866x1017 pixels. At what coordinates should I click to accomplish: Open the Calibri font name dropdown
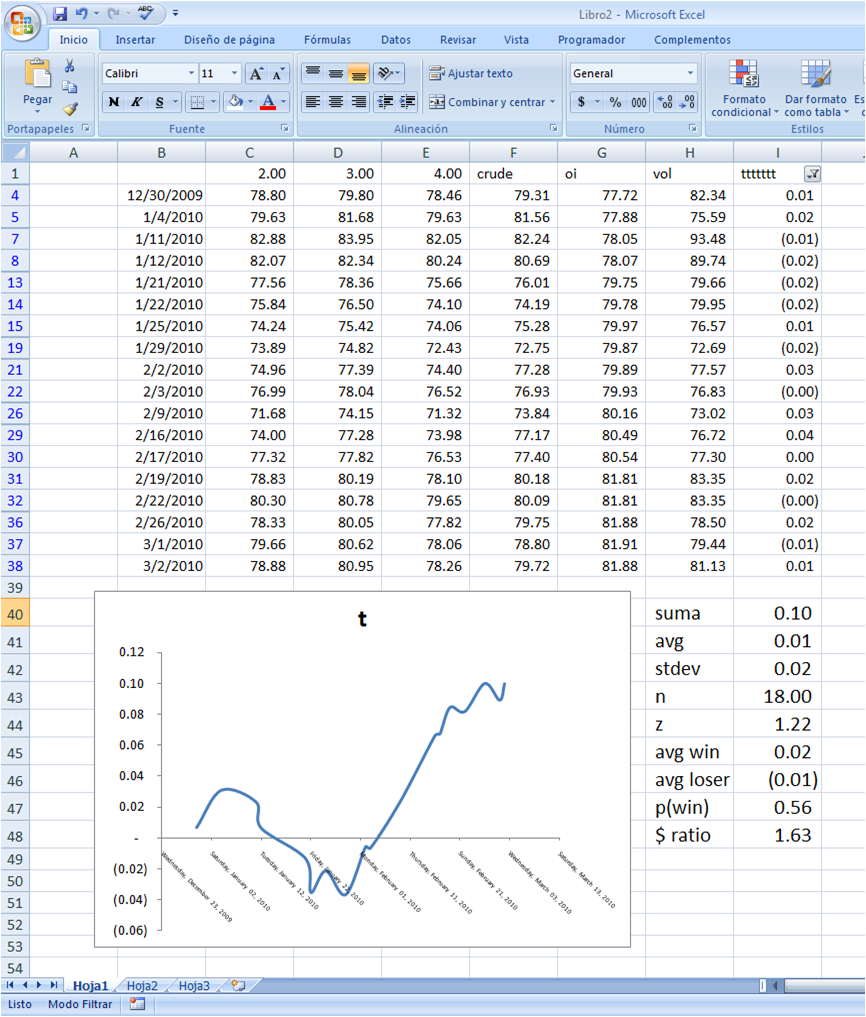point(191,74)
